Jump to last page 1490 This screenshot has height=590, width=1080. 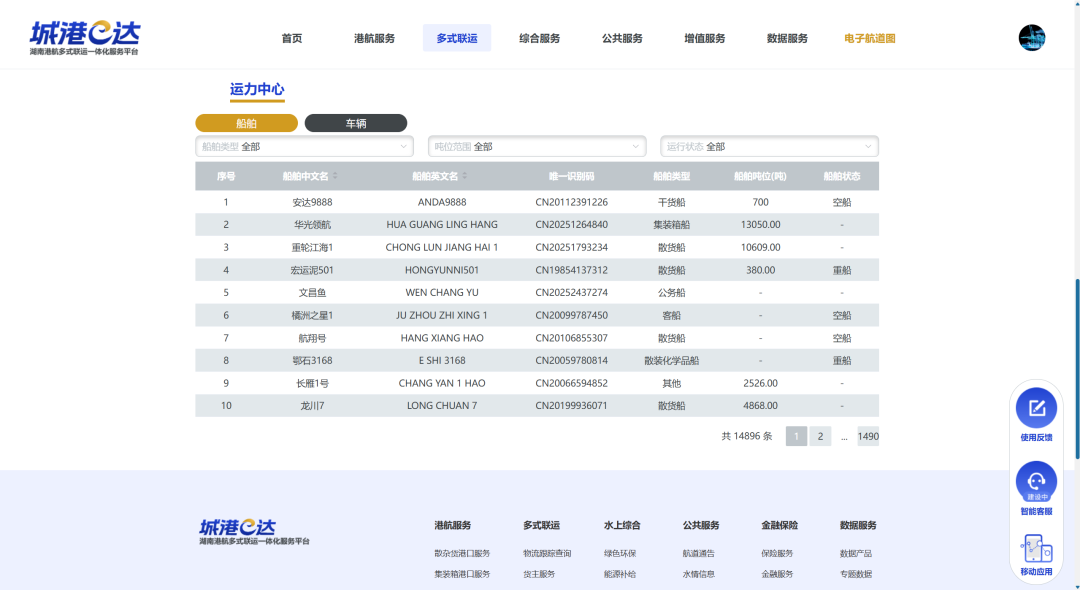coord(868,436)
